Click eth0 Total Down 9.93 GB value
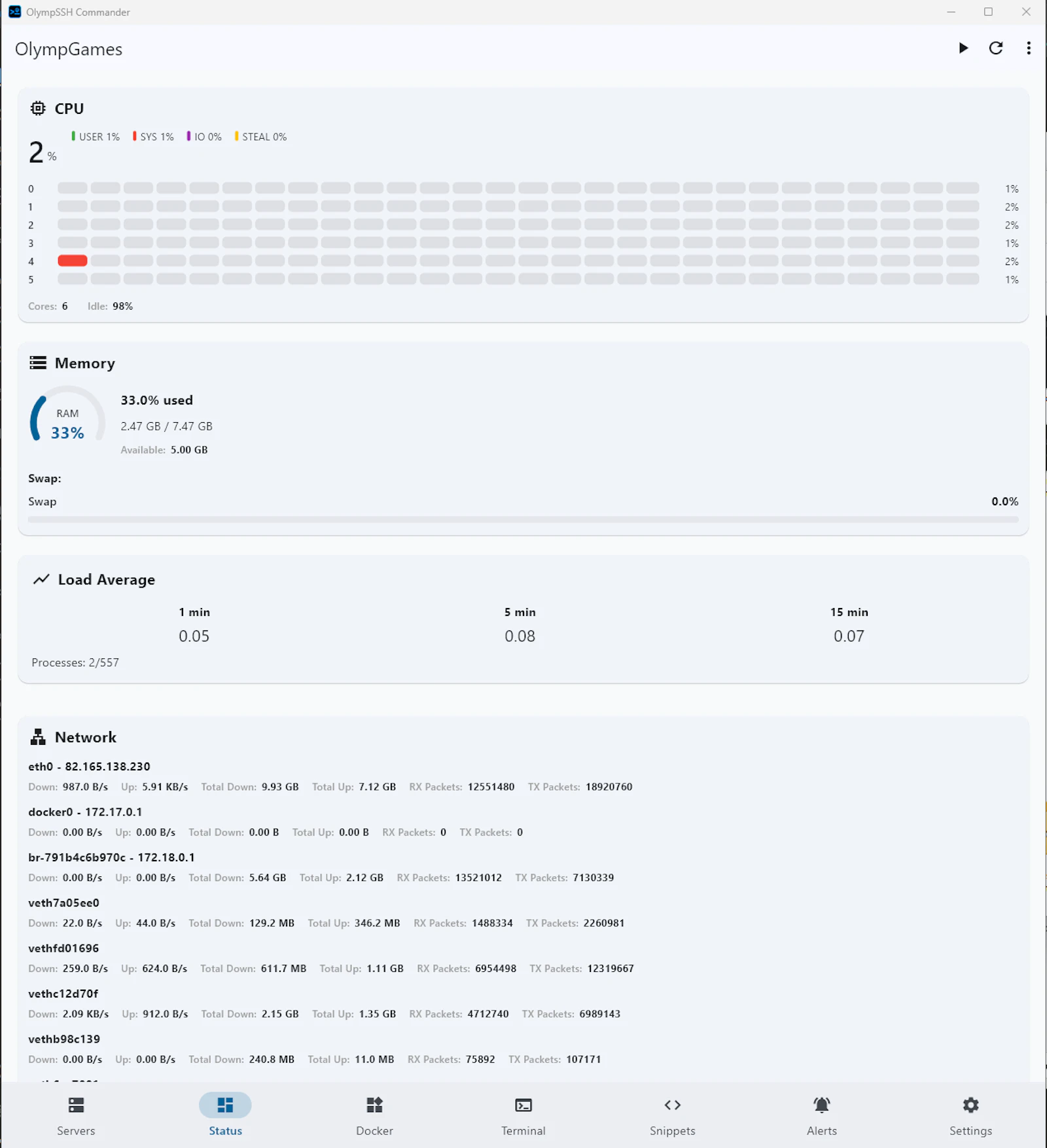 click(x=280, y=787)
